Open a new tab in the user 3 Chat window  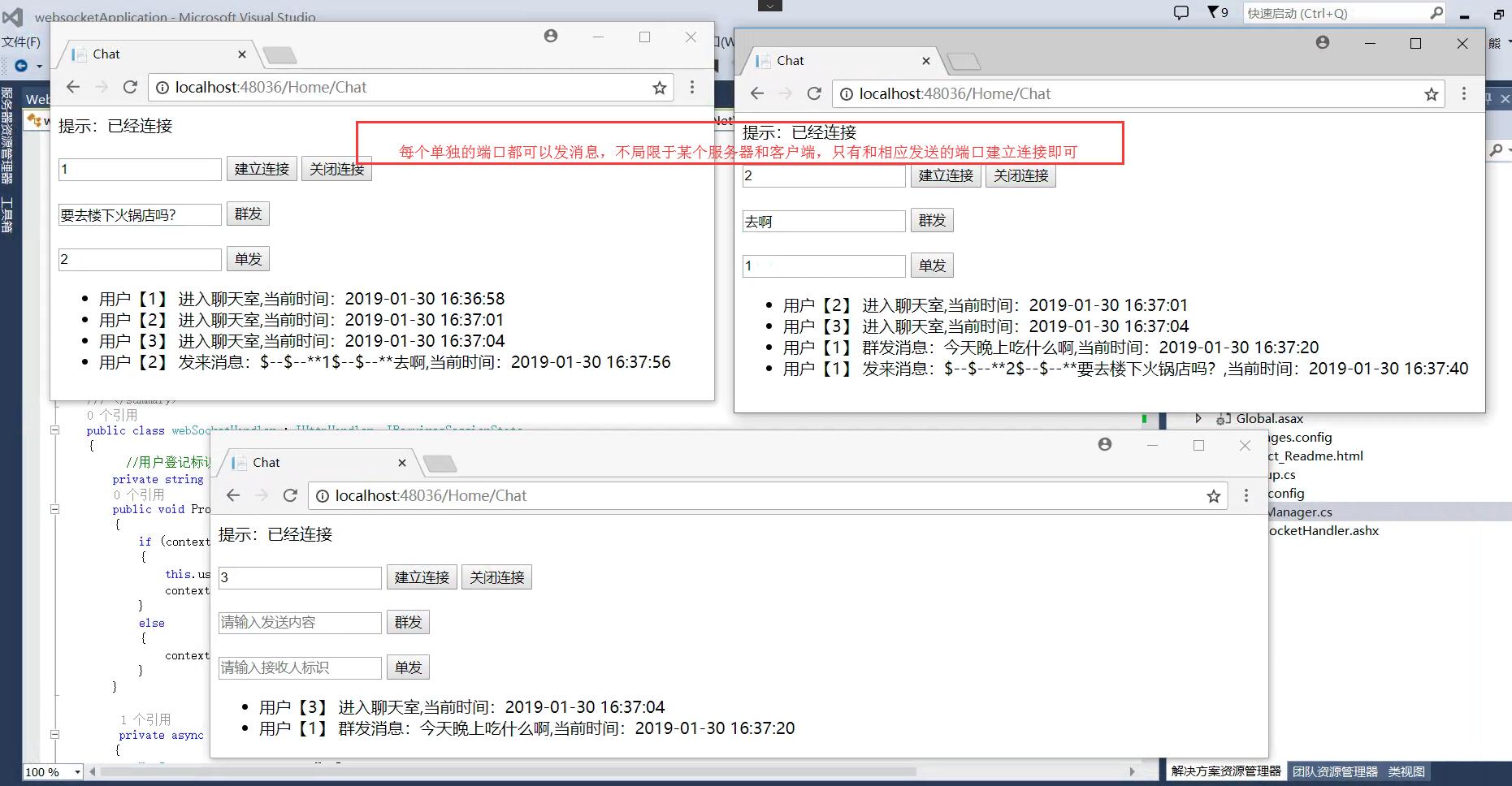pyautogui.click(x=440, y=464)
